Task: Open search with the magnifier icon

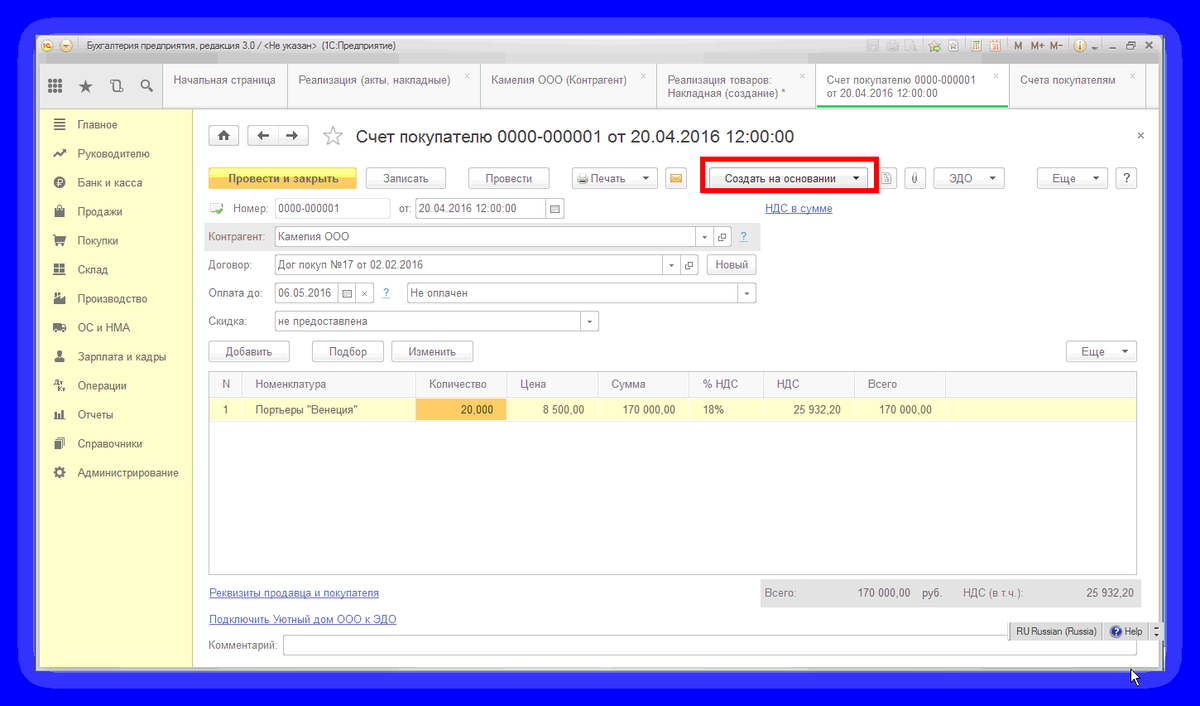Action: point(146,86)
